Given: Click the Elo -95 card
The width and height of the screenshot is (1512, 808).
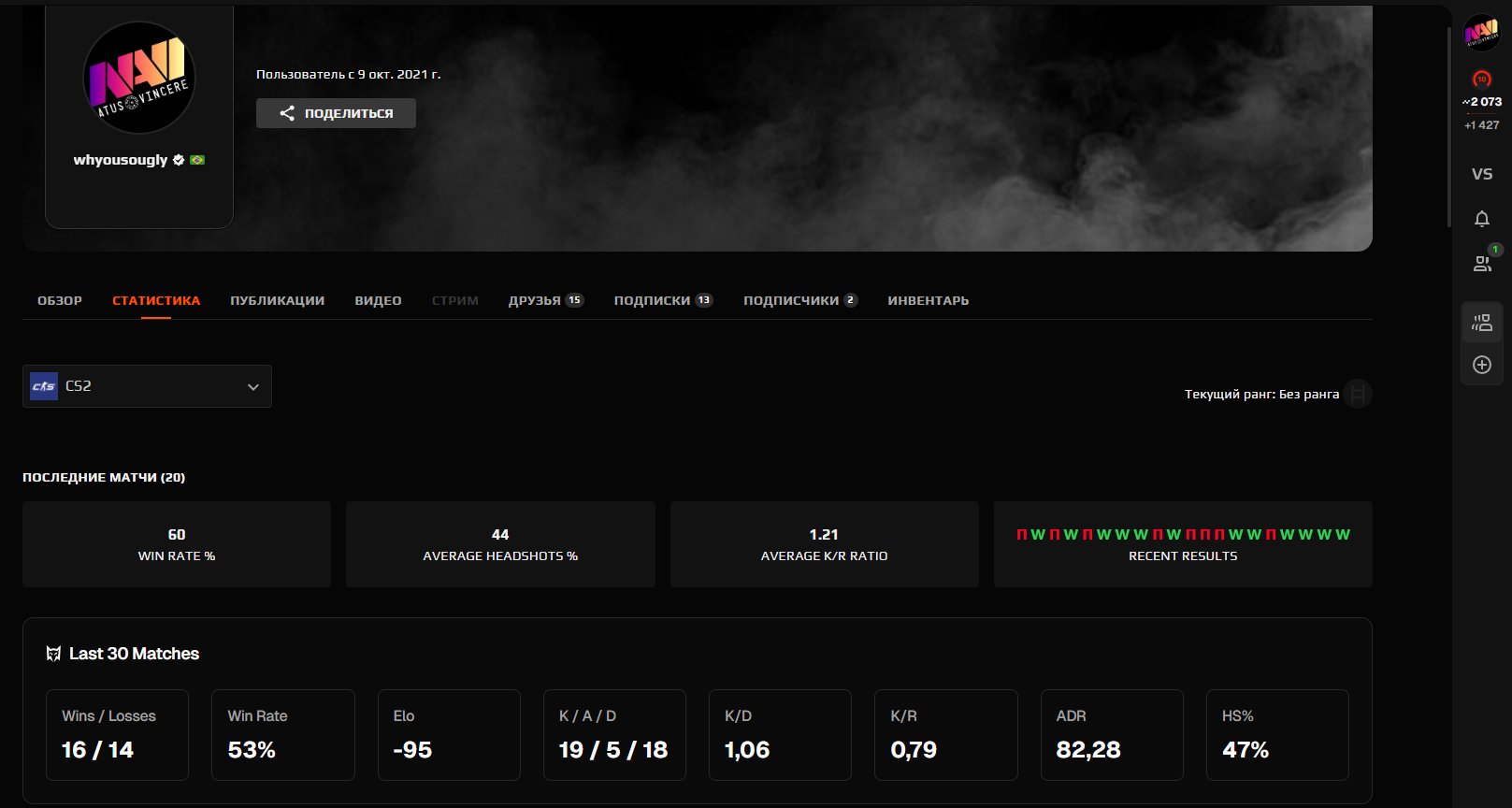Looking at the screenshot, I should coord(449,735).
